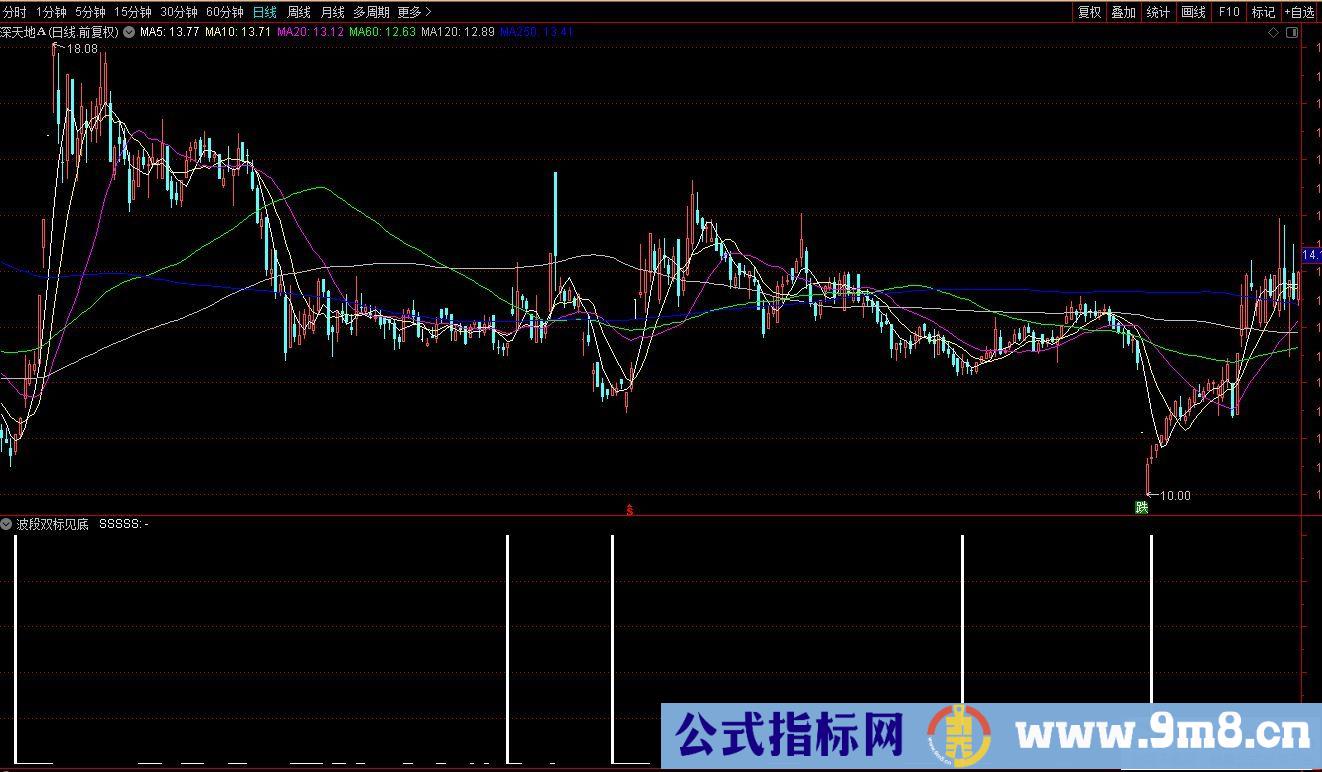Select the 日线 daily chart tab
The height and width of the screenshot is (772, 1322).
click(x=265, y=12)
